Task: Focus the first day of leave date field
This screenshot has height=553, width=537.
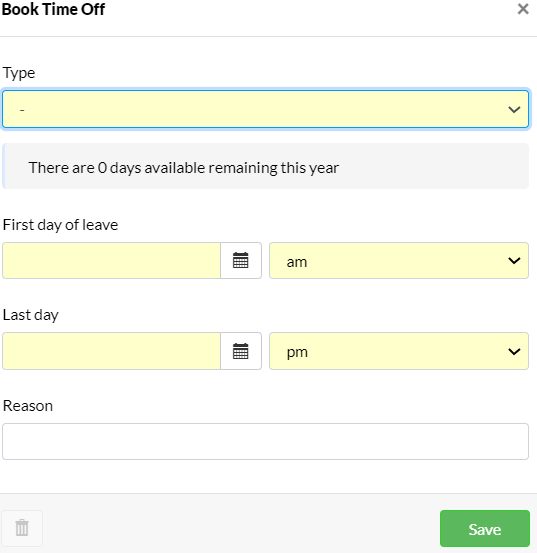Action: (x=111, y=261)
